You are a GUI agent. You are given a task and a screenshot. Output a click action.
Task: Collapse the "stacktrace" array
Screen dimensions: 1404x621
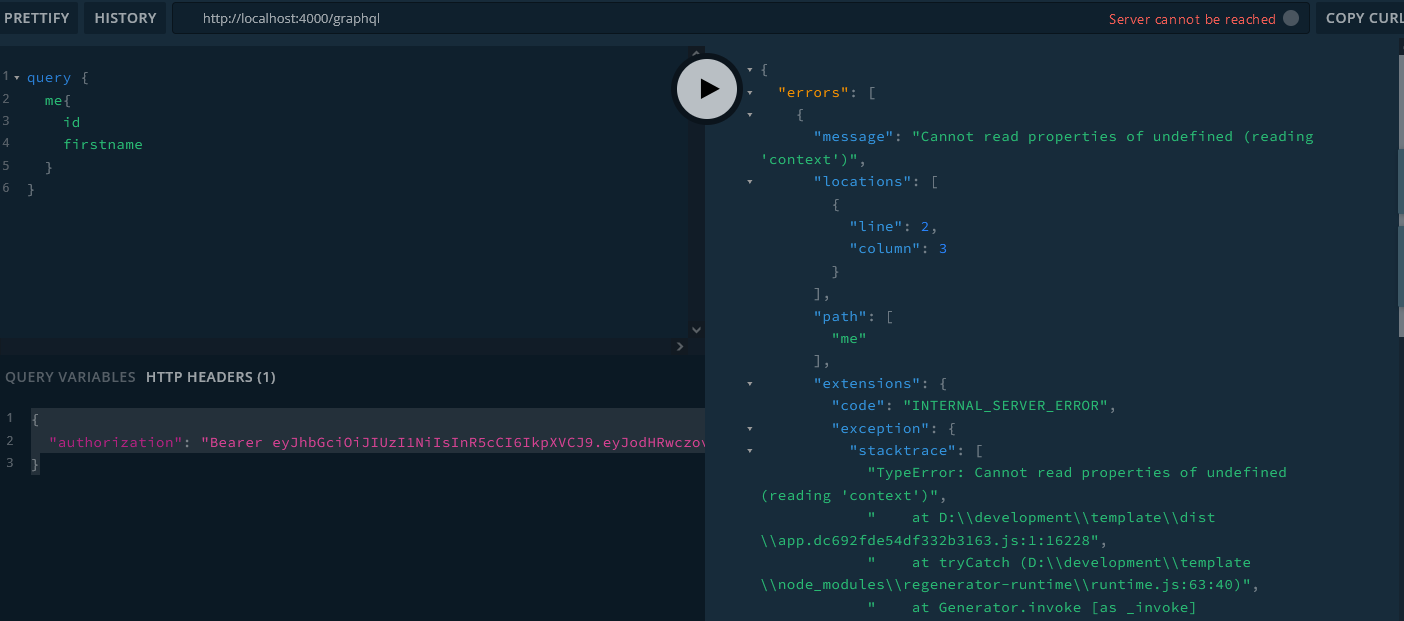tap(750, 450)
